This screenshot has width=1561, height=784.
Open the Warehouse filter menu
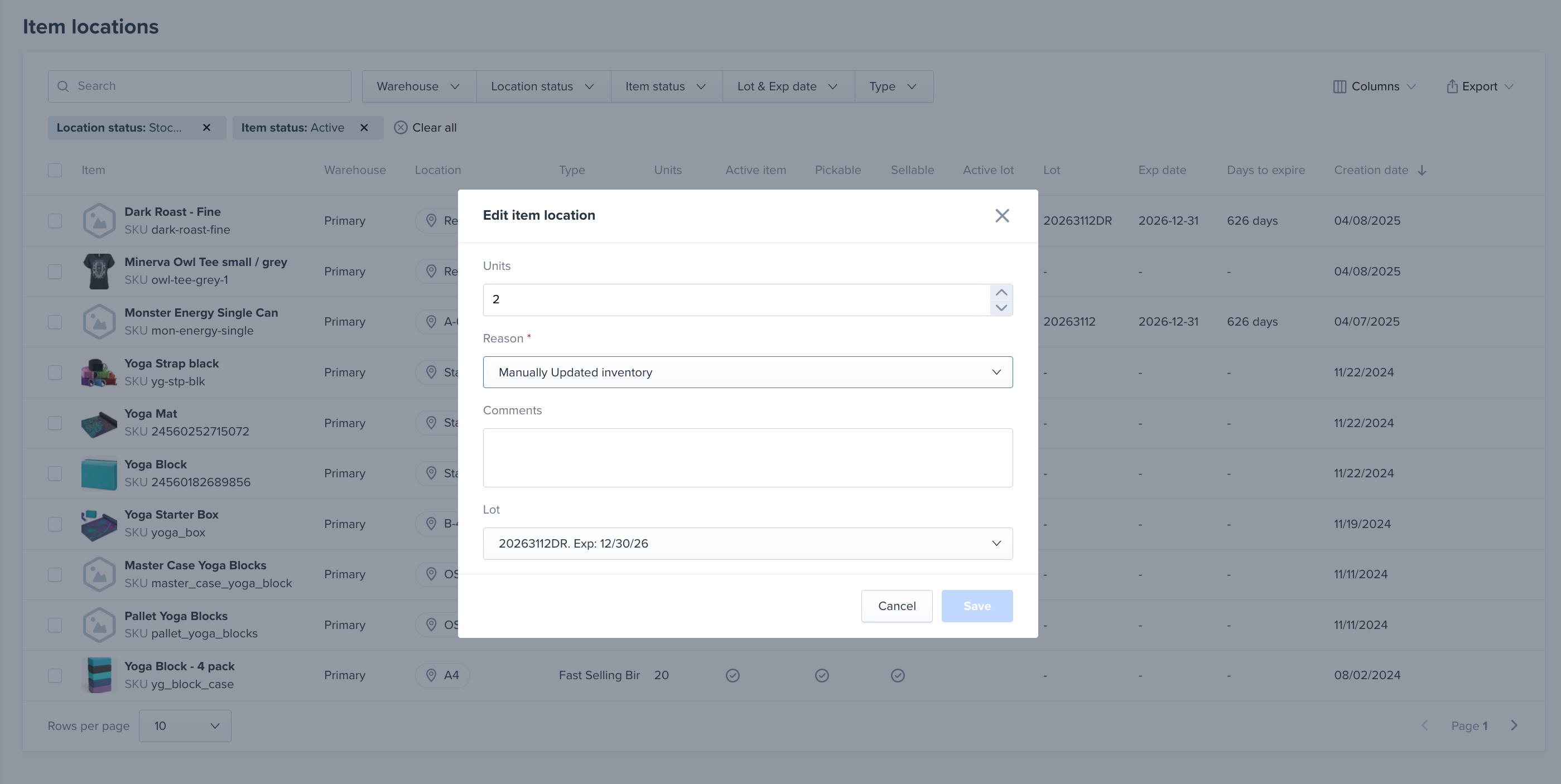[418, 86]
